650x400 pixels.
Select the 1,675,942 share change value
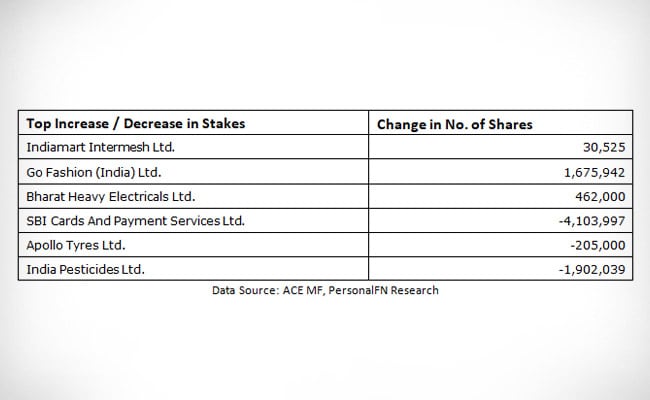tap(597, 171)
